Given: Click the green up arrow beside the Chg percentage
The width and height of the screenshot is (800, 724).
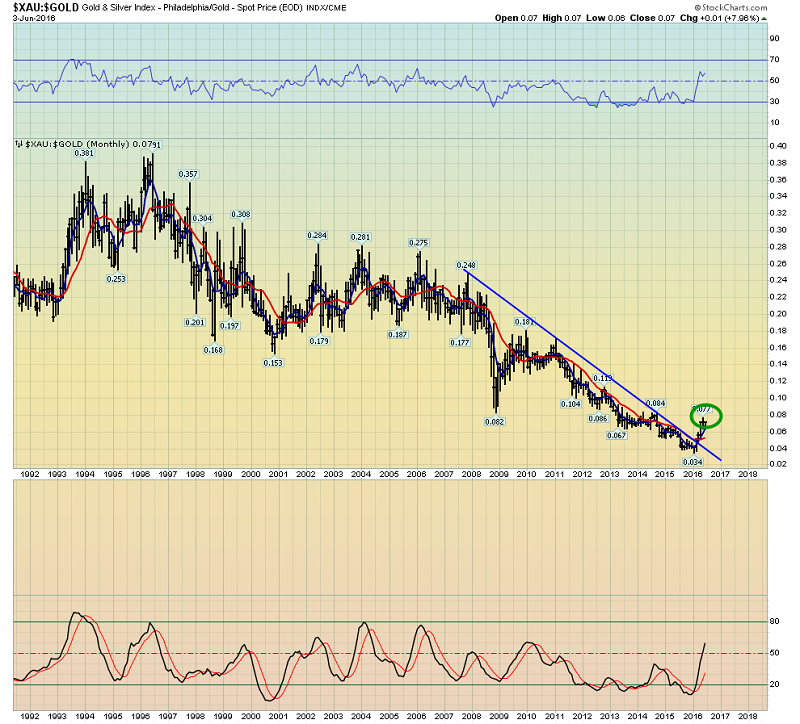Looking at the screenshot, I should click(x=764, y=18).
